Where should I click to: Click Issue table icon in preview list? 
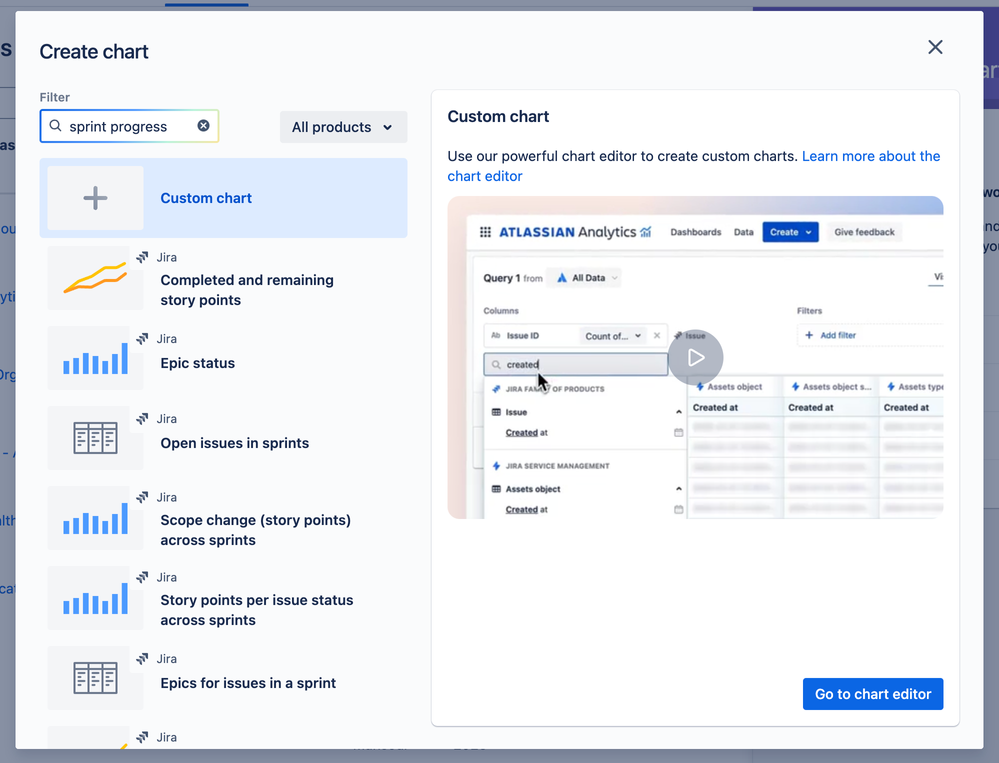pyautogui.click(x=496, y=412)
